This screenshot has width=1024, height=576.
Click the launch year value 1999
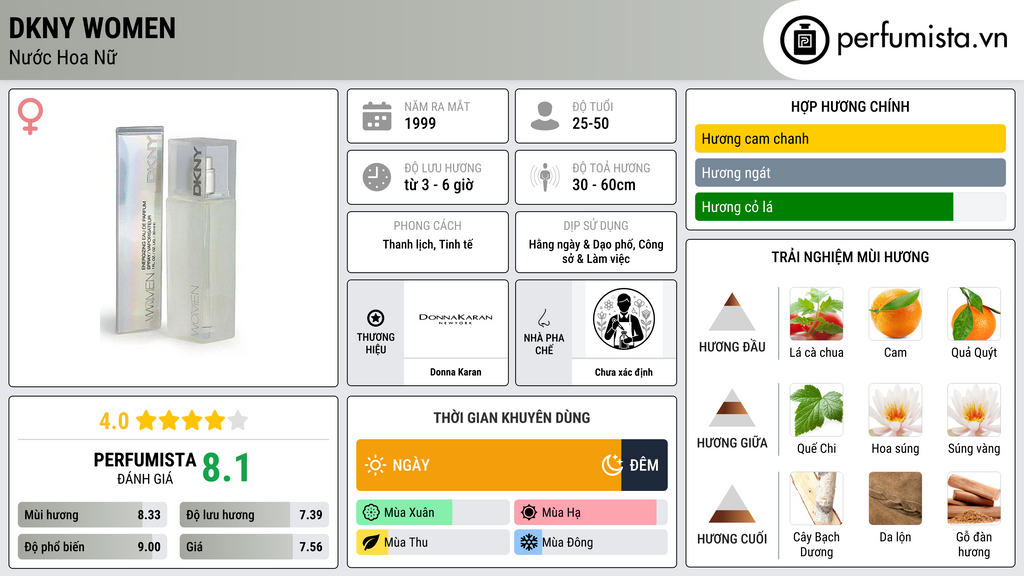(x=420, y=123)
